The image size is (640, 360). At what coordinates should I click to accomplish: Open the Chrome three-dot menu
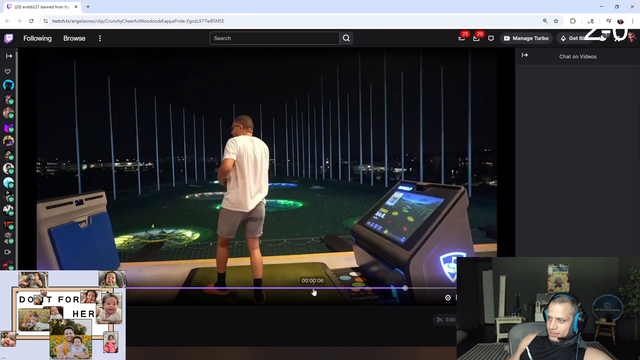(x=632, y=21)
